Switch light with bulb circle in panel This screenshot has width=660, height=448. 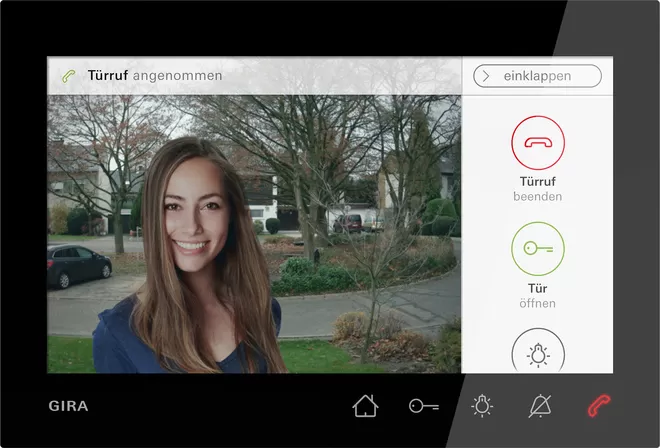pyautogui.click(x=538, y=351)
